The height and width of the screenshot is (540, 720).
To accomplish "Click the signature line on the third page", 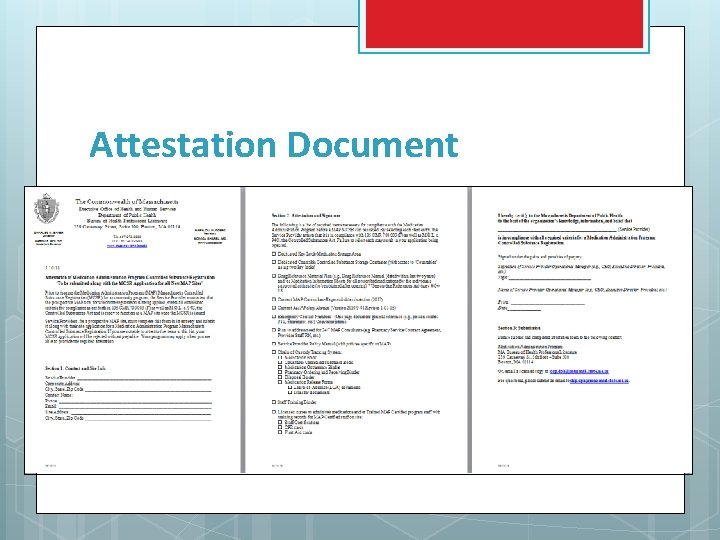I will click(550, 279).
